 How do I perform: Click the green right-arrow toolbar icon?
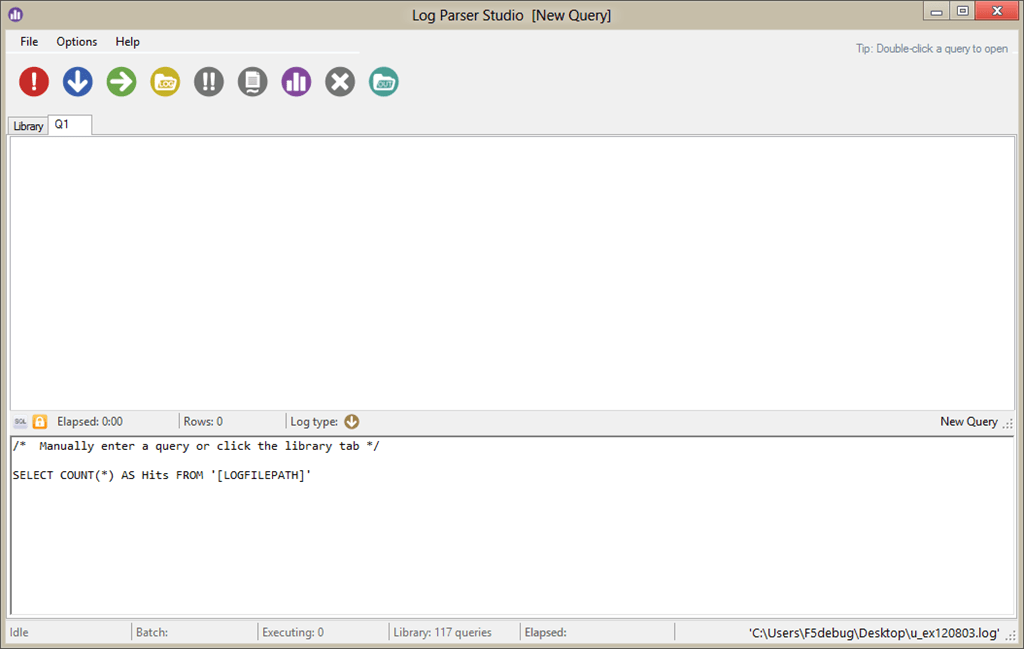(121, 82)
